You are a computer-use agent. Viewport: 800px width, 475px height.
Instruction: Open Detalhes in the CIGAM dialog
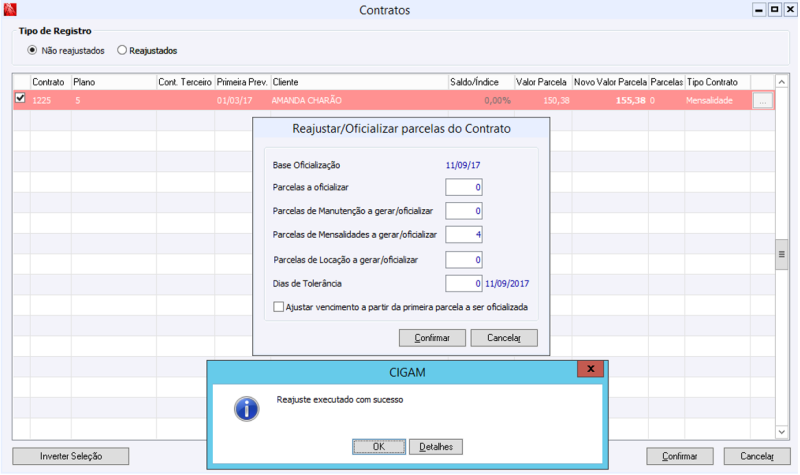click(x=436, y=447)
